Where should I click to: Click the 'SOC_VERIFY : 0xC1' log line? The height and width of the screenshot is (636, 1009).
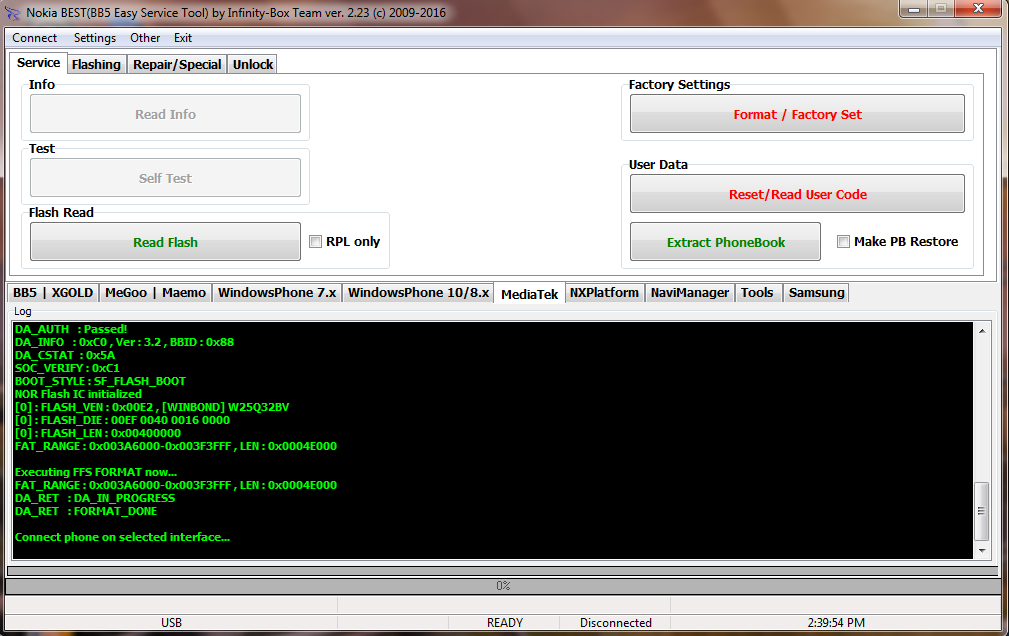point(67,368)
